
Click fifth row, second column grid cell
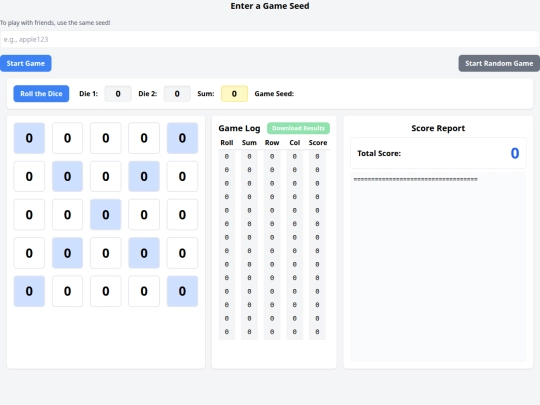68,291
